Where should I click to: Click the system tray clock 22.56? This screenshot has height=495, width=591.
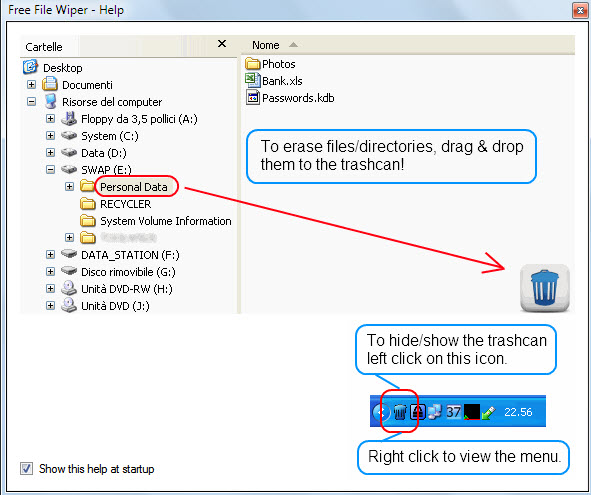tap(518, 412)
